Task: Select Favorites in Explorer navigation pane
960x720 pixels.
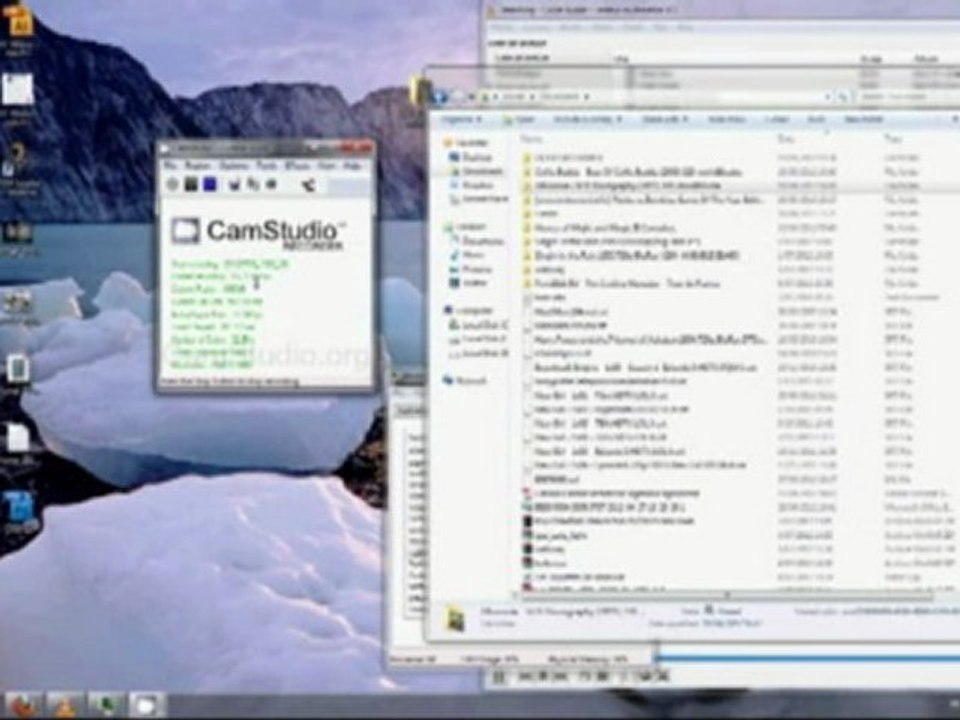Action: pyautogui.click(x=468, y=143)
